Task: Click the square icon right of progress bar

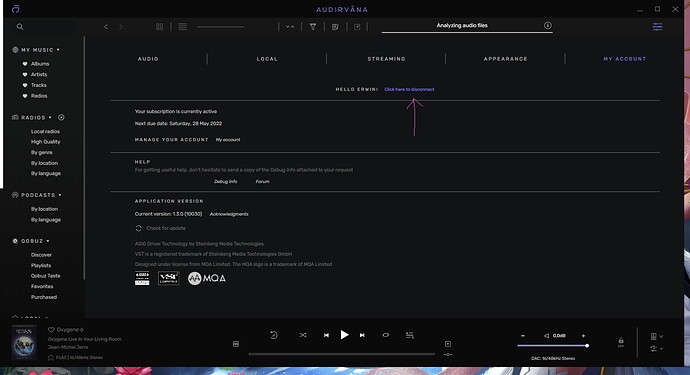Action: pyautogui.click(x=448, y=344)
